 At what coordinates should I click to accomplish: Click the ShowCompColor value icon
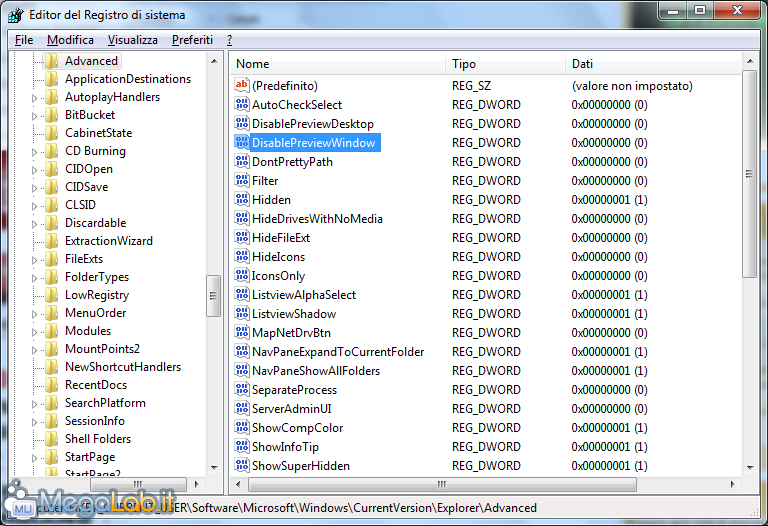point(241,428)
